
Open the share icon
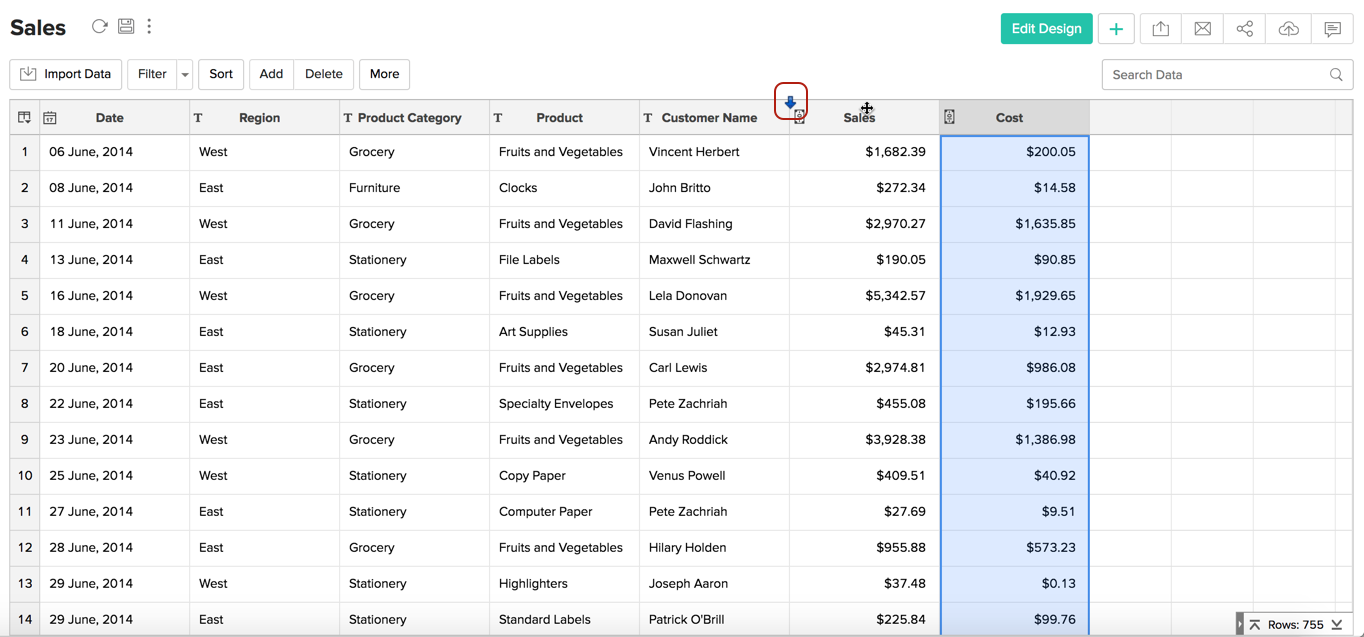pyautogui.click(x=1244, y=29)
